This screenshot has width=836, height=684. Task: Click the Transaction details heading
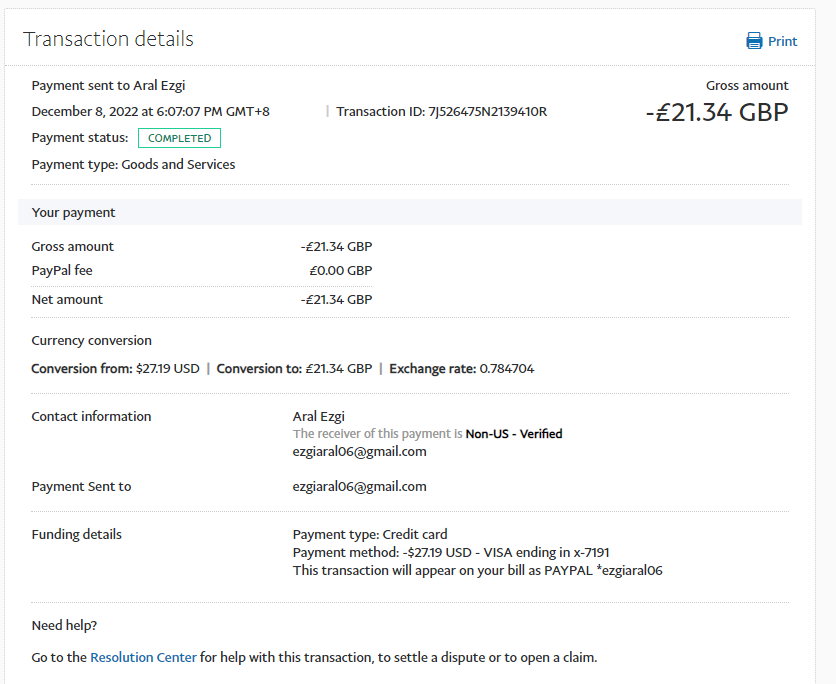coord(108,39)
